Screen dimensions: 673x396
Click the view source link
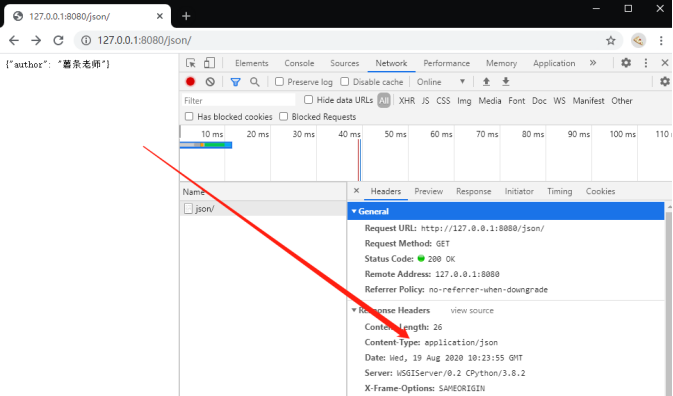pos(472,310)
